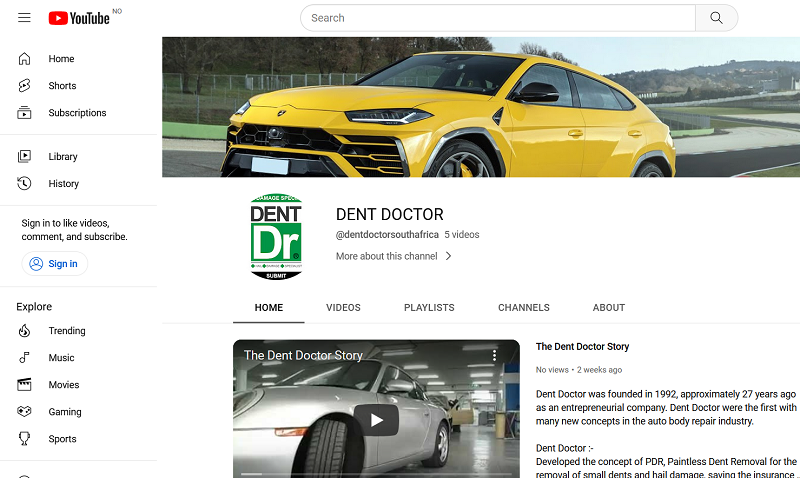Click The Dent Doctor Story video thumbnail
800x478 pixels.
377,409
